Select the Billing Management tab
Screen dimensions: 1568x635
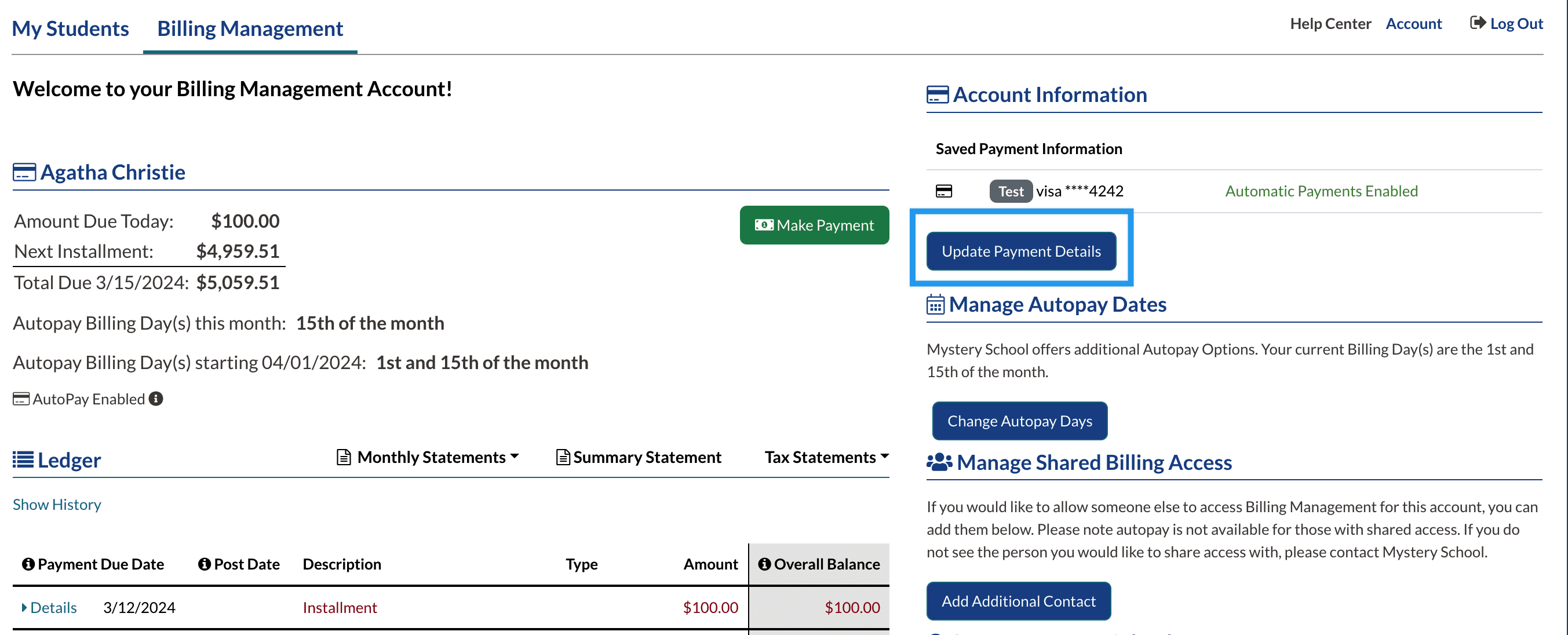click(250, 28)
